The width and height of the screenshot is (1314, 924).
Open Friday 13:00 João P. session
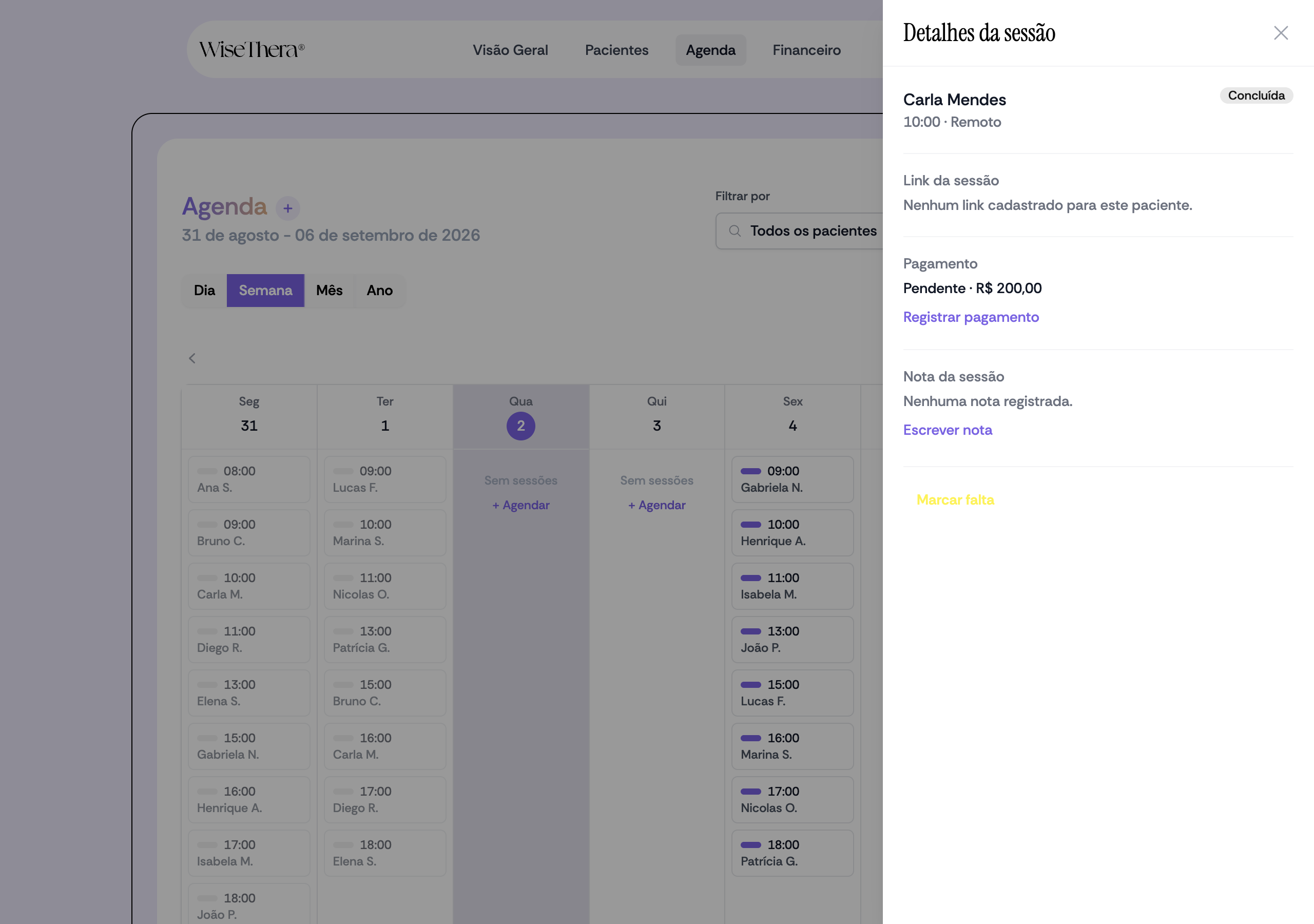[793, 640]
